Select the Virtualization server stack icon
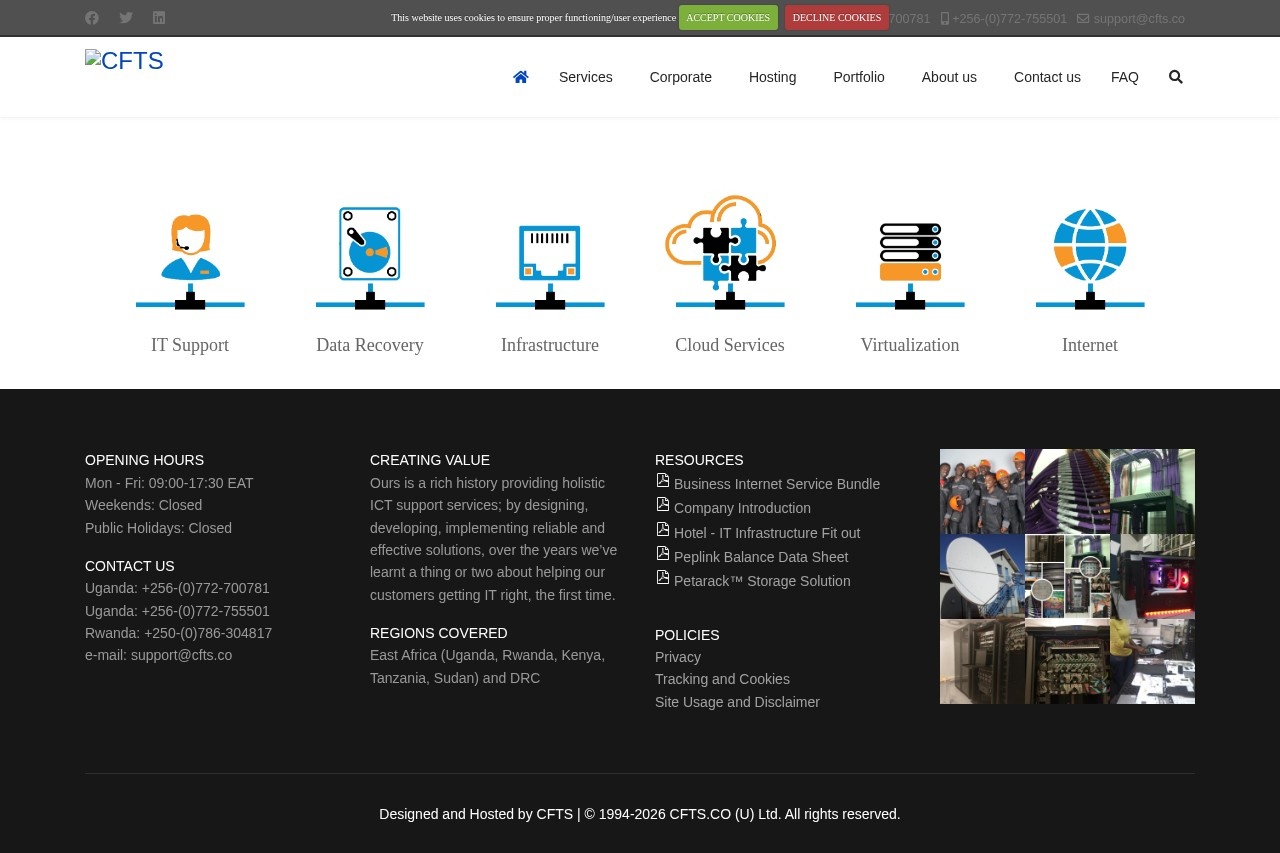This screenshot has height=853, width=1280. point(910,255)
